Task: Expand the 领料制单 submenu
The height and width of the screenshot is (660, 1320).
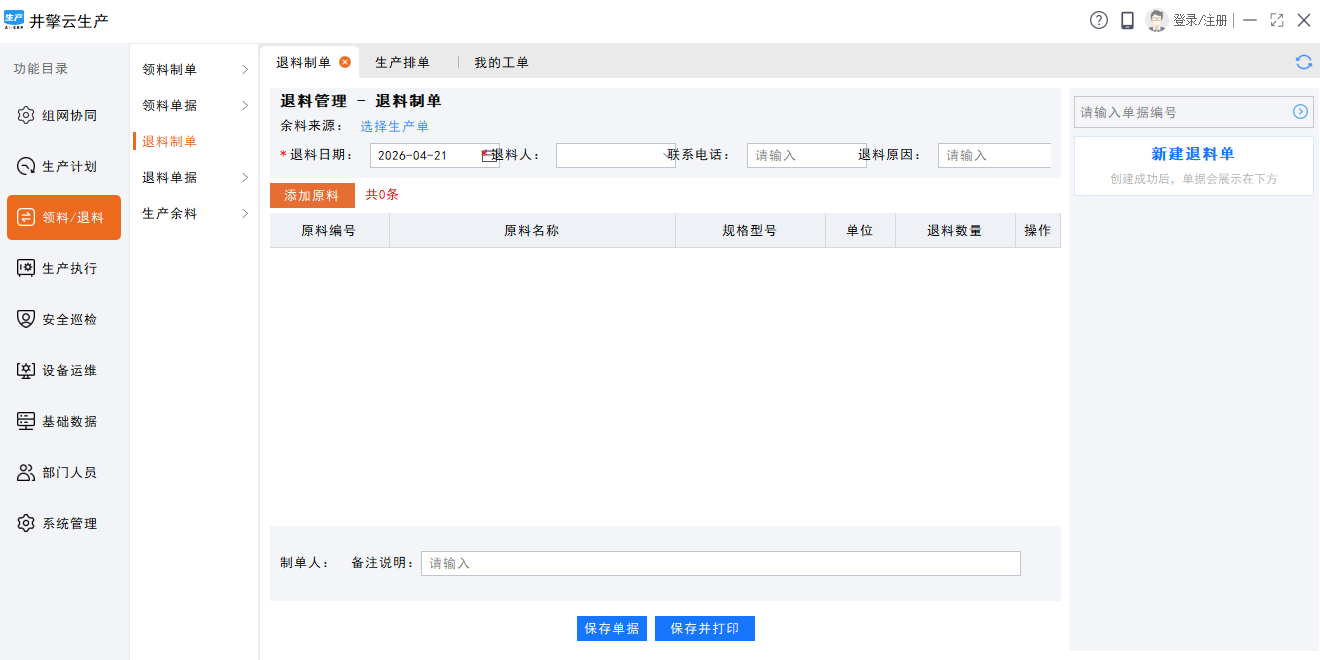Action: click(x=194, y=69)
